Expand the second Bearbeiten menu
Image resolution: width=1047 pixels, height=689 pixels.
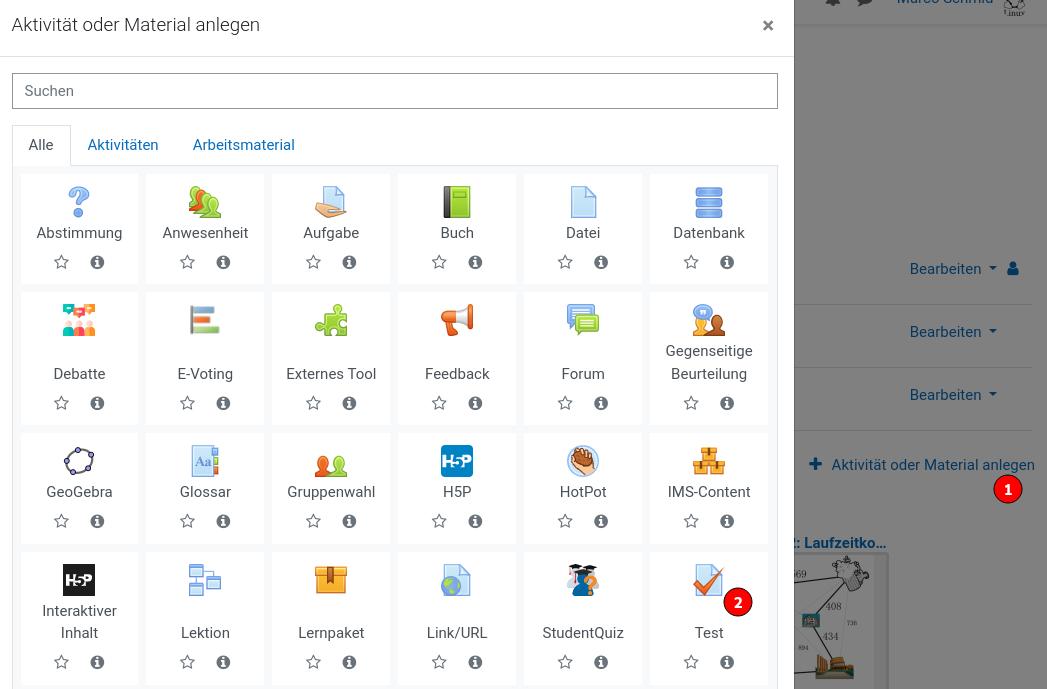point(953,332)
